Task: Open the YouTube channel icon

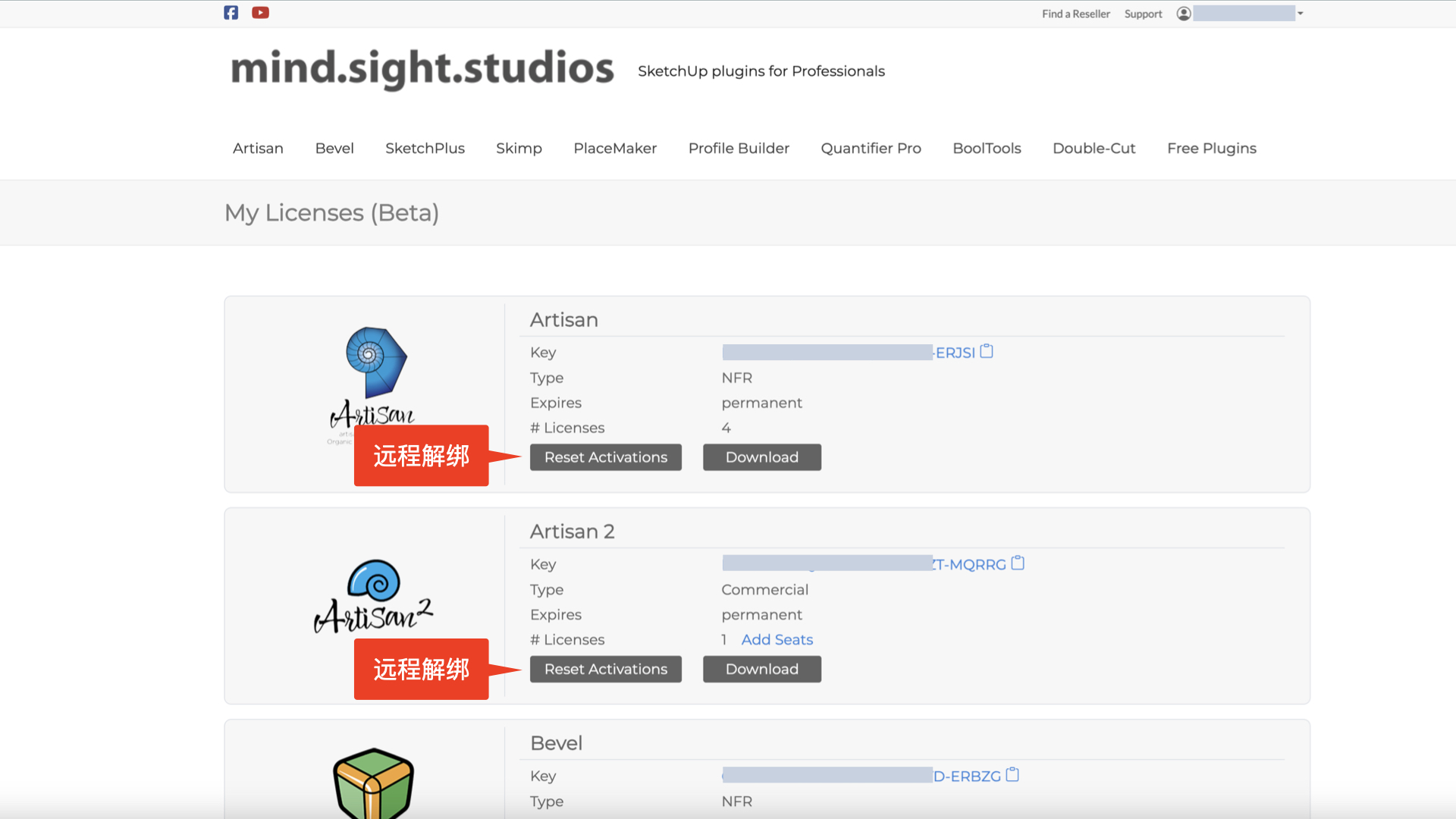Action: [260, 13]
